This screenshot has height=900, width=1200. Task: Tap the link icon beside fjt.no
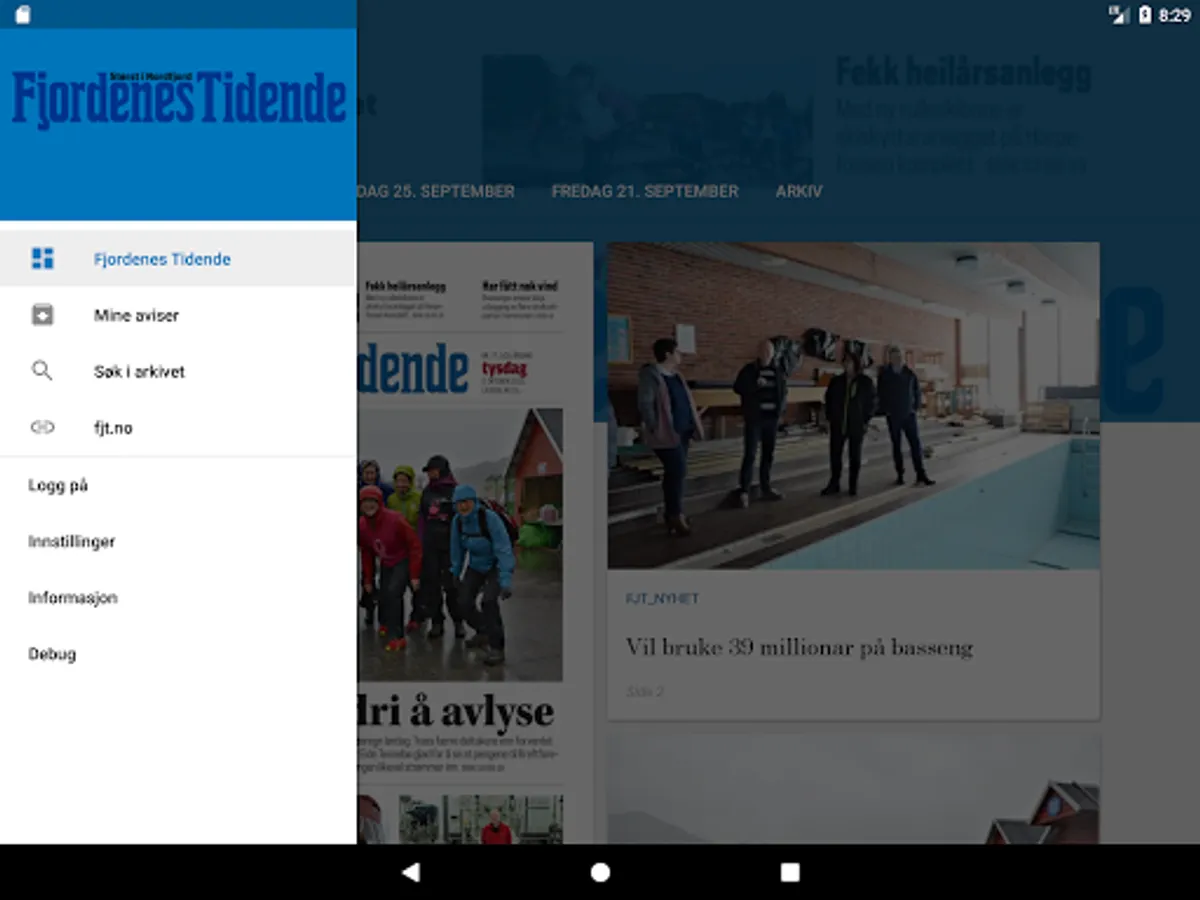pos(43,427)
